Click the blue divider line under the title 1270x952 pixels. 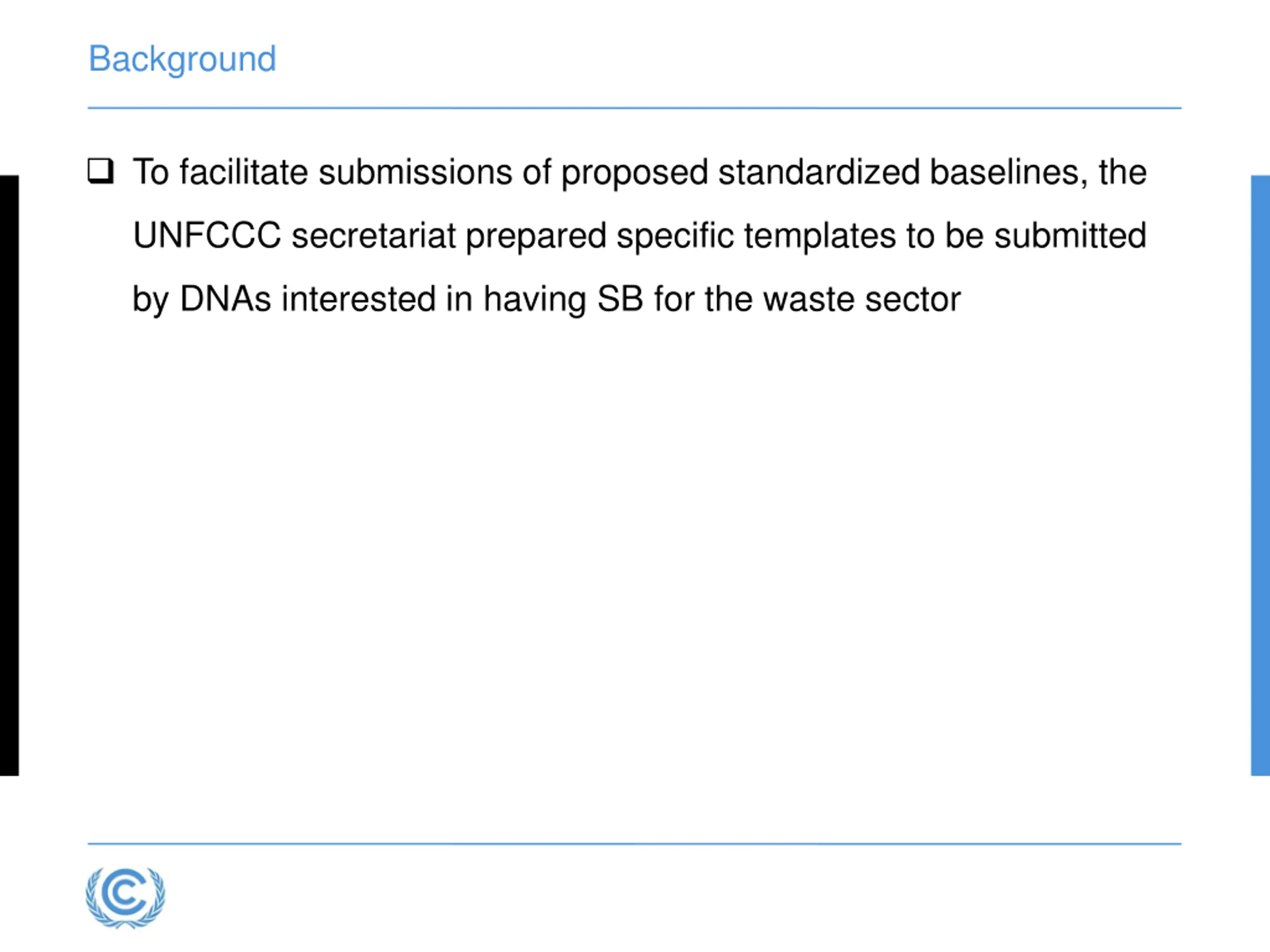point(635,108)
